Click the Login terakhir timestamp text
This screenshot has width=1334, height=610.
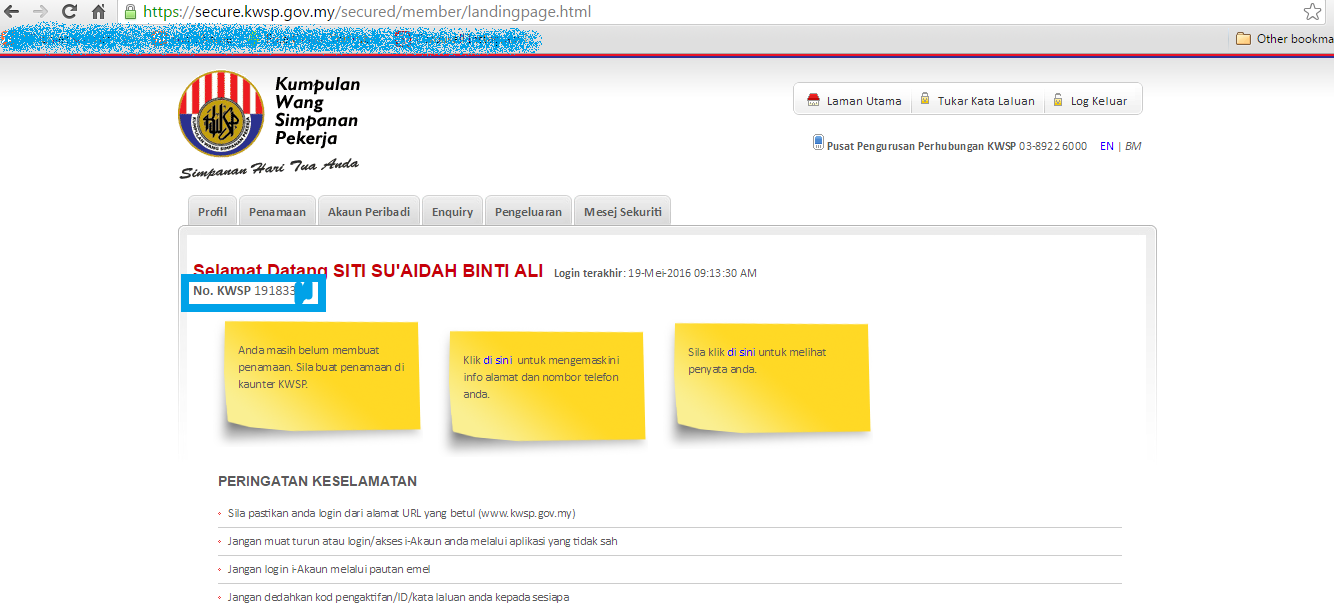pos(655,273)
